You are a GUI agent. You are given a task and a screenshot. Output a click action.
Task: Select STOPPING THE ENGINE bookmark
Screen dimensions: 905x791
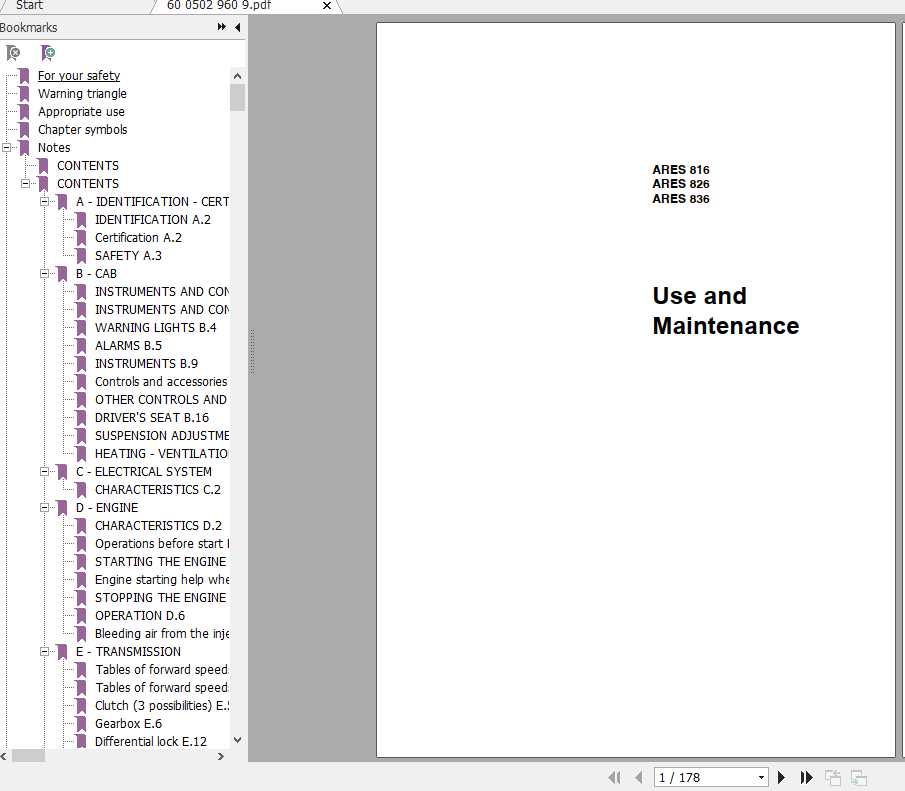click(x=161, y=598)
